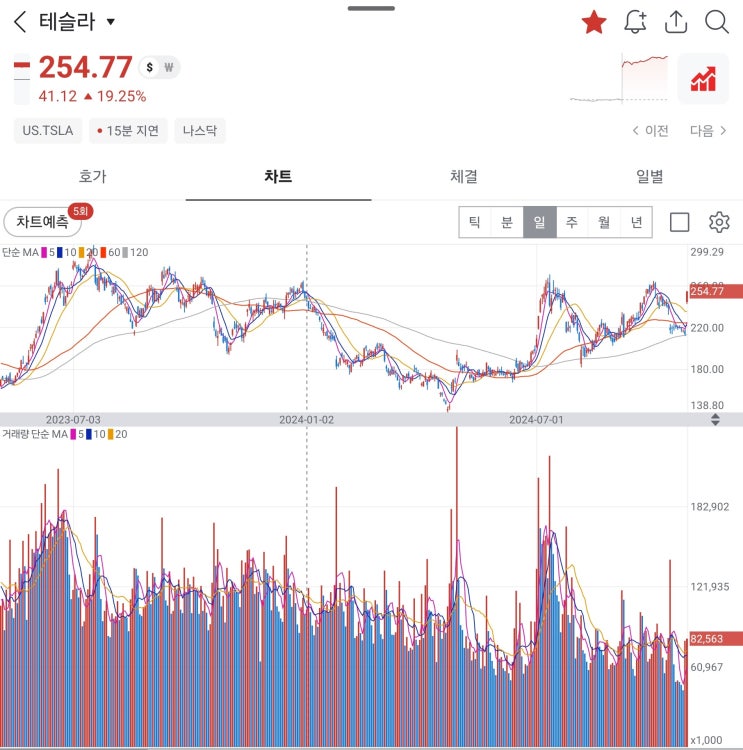The width and height of the screenshot is (743, 750).
Task: Tap the chart pane resize handle arrows
Action: pyautogui.click(x=715, y=419)
